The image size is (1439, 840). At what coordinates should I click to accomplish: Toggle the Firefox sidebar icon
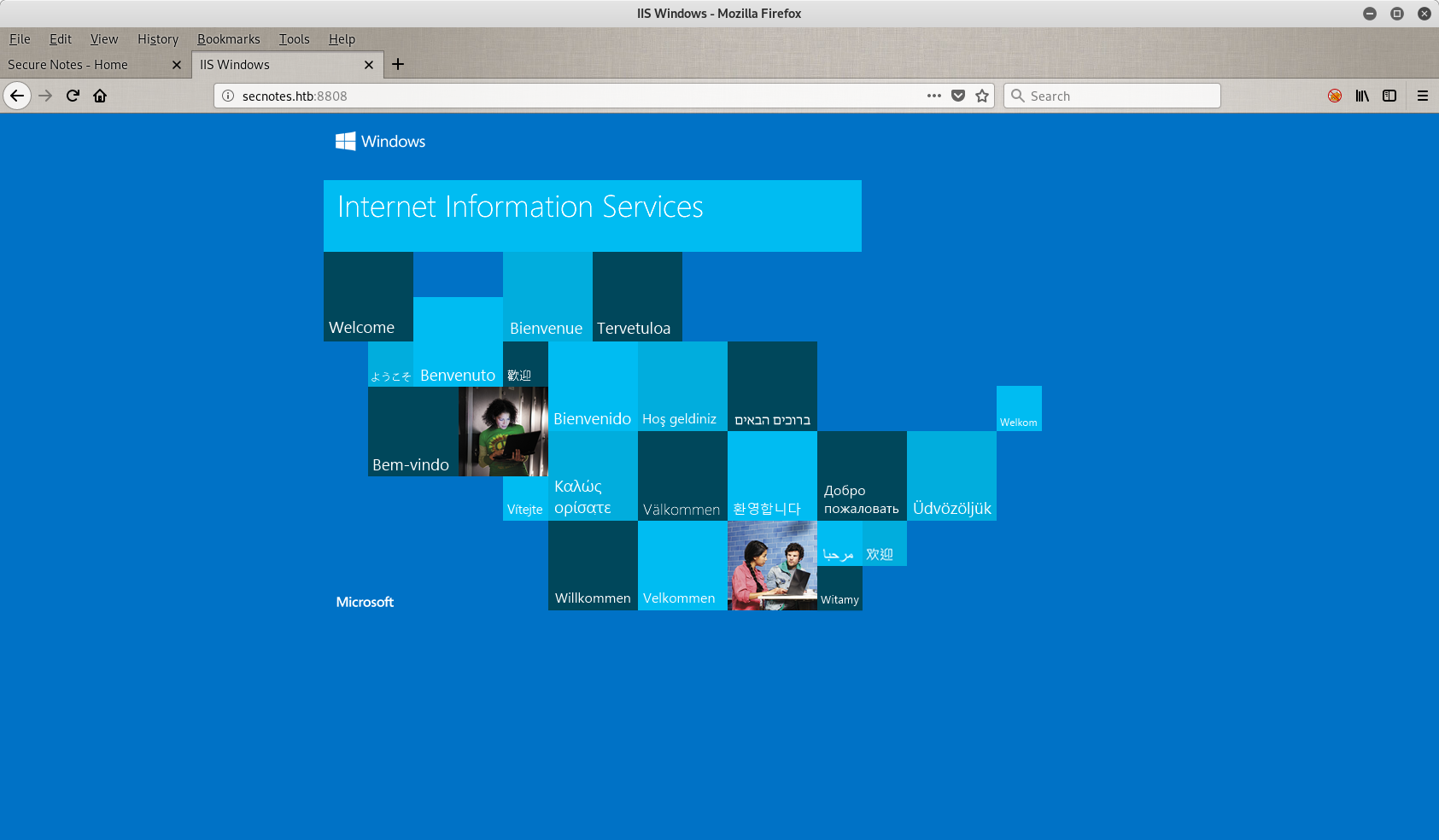click(x=1389, y=96)
